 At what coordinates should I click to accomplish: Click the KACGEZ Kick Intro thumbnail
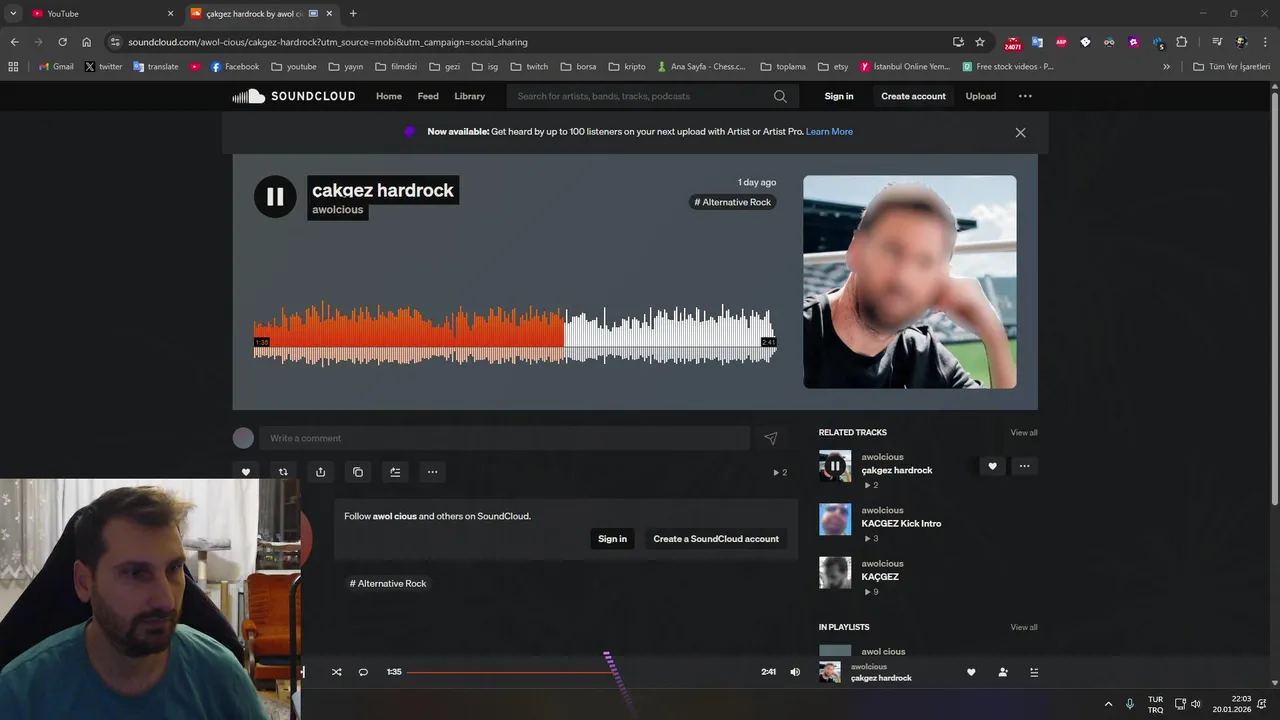pos(835,519)
